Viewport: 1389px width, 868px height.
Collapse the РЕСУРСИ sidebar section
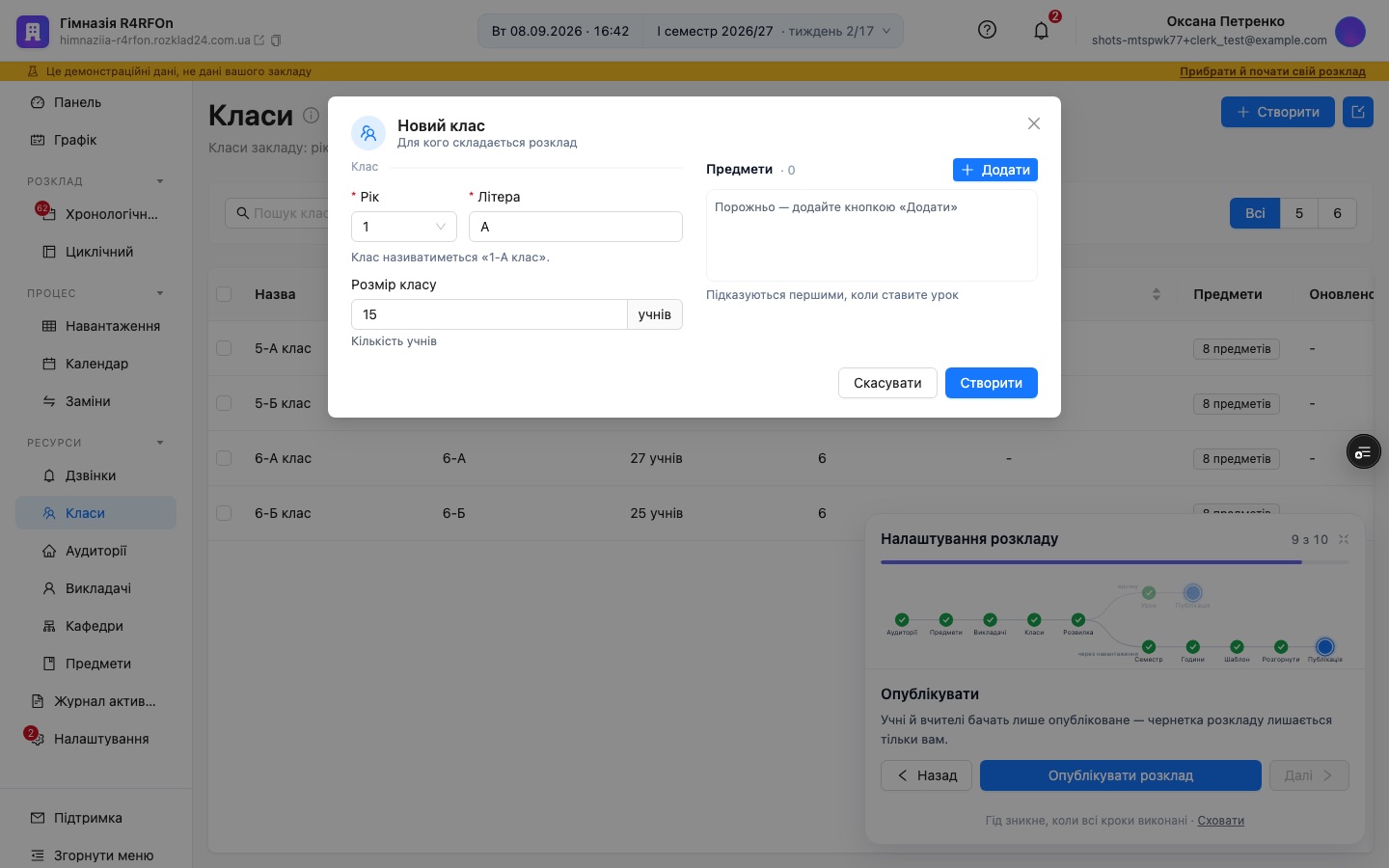[160, 443]
